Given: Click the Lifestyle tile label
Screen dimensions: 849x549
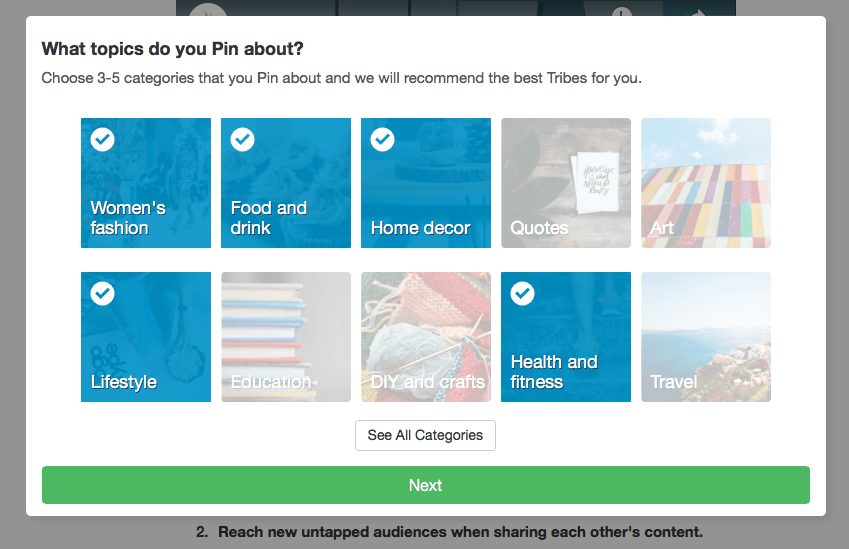Looking at the screenshot, I should (124, 382).
